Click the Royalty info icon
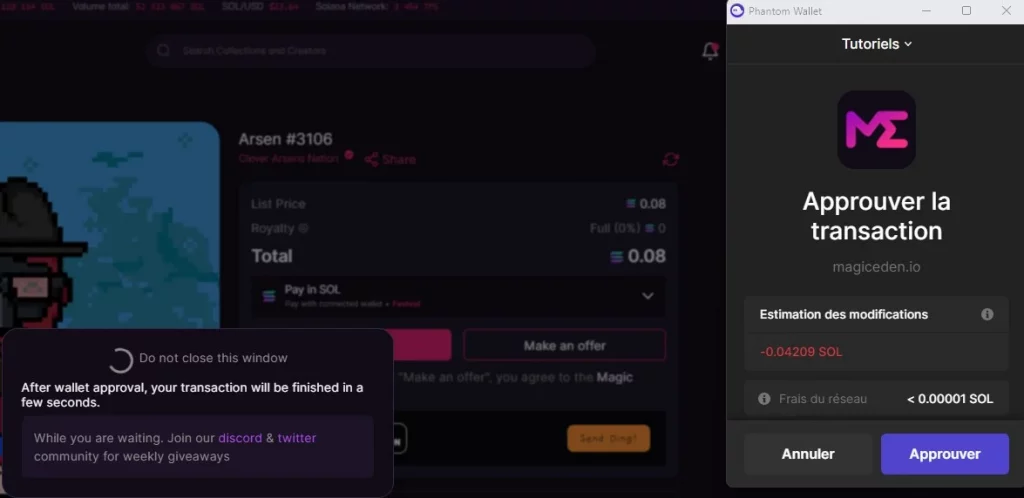The image size is (1024, 498). pos(304,229)
